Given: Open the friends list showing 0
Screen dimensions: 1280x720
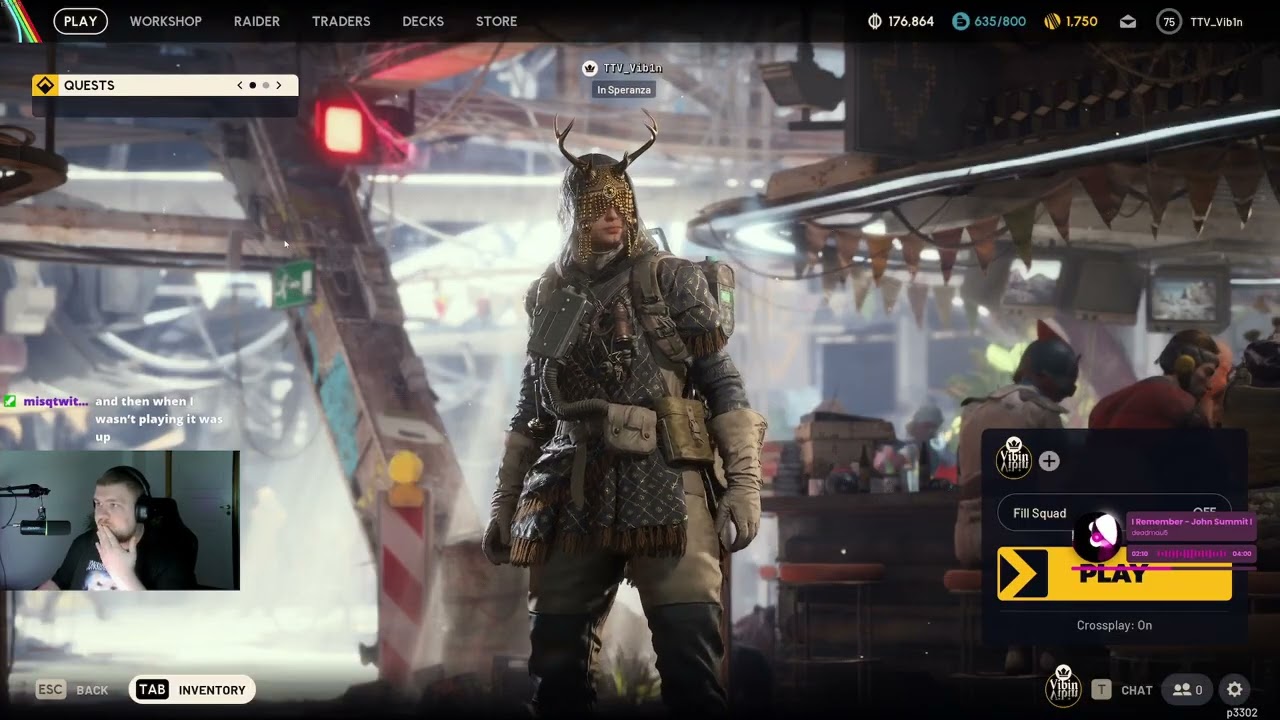Looking at the screenshot, I should (x=1188, y=689).
